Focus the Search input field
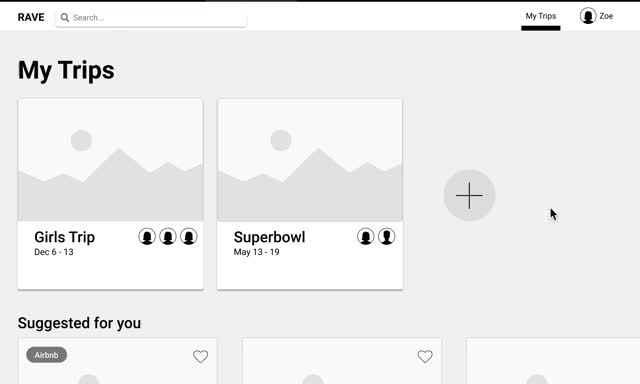The width and height of the screenshot is (640, 384). click(151, 18)
